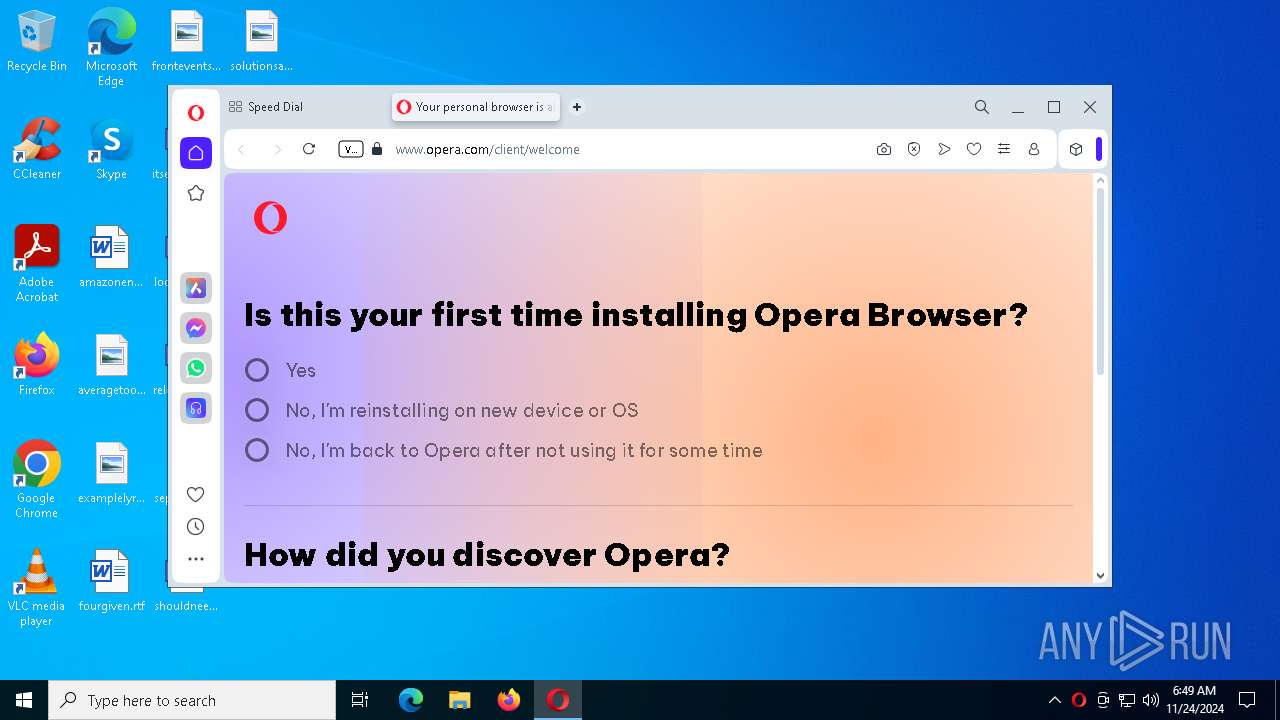
Task: Open Microsoft Edge desktop shortcut
Action: [111, 47]
